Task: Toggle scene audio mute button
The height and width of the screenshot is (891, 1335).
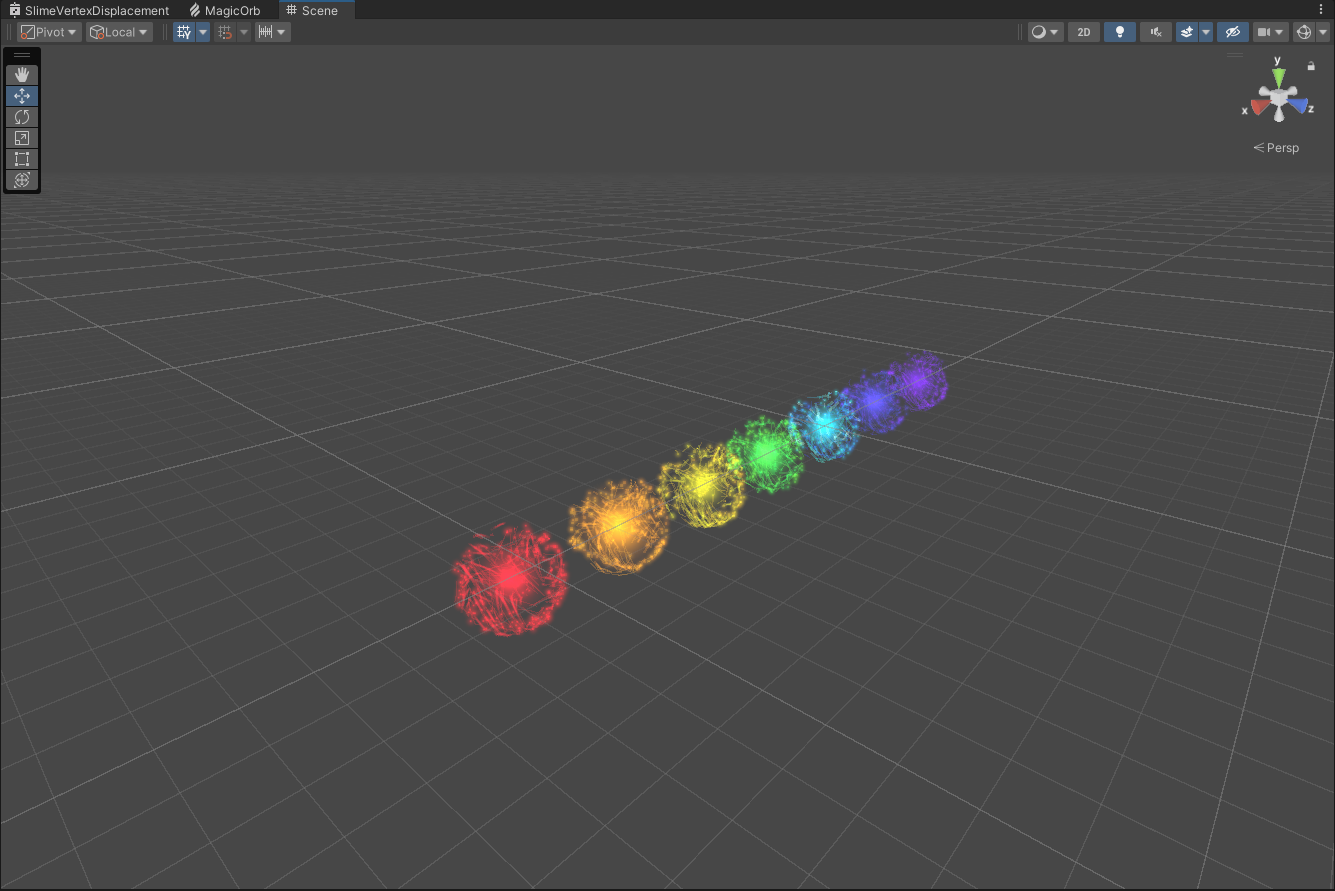Action: (1156, 32)
